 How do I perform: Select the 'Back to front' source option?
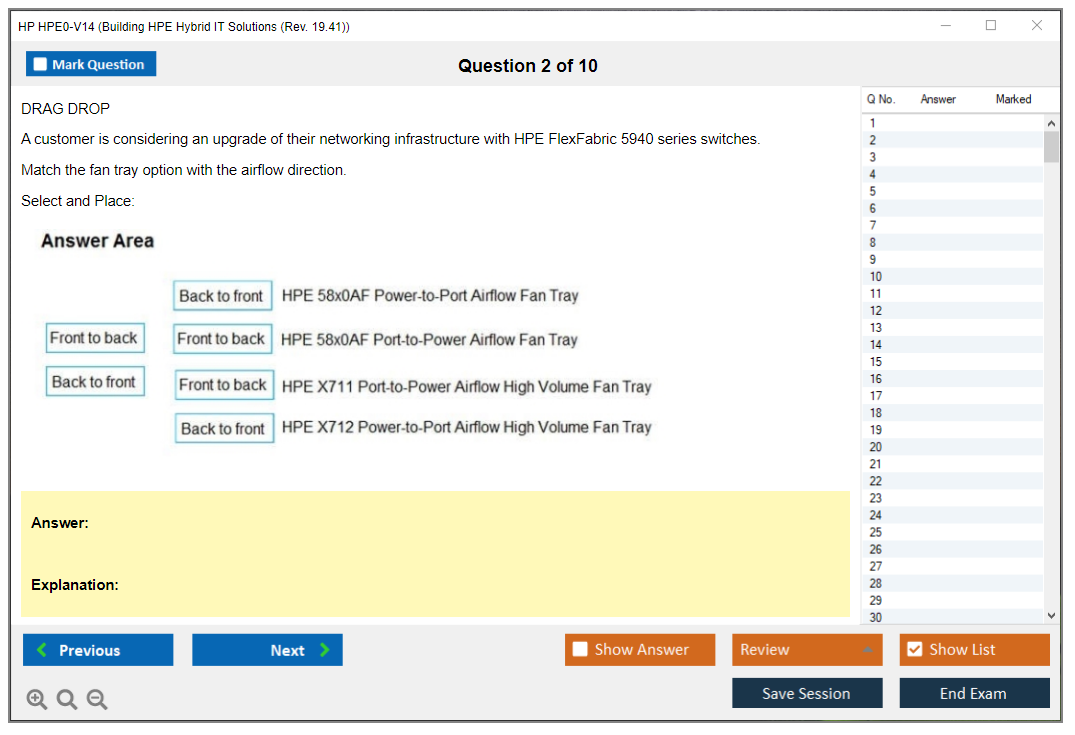94,382
